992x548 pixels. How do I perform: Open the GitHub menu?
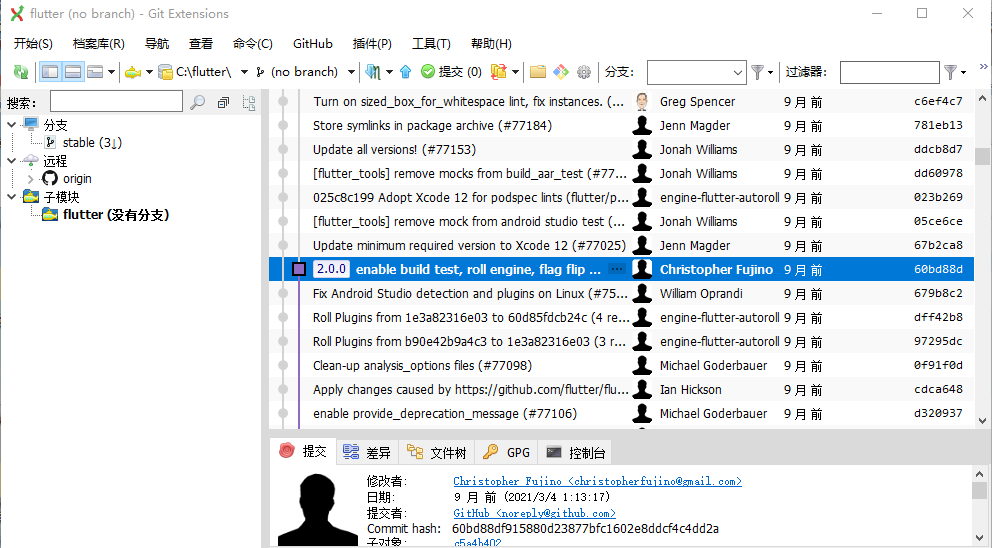click(313, 44)
